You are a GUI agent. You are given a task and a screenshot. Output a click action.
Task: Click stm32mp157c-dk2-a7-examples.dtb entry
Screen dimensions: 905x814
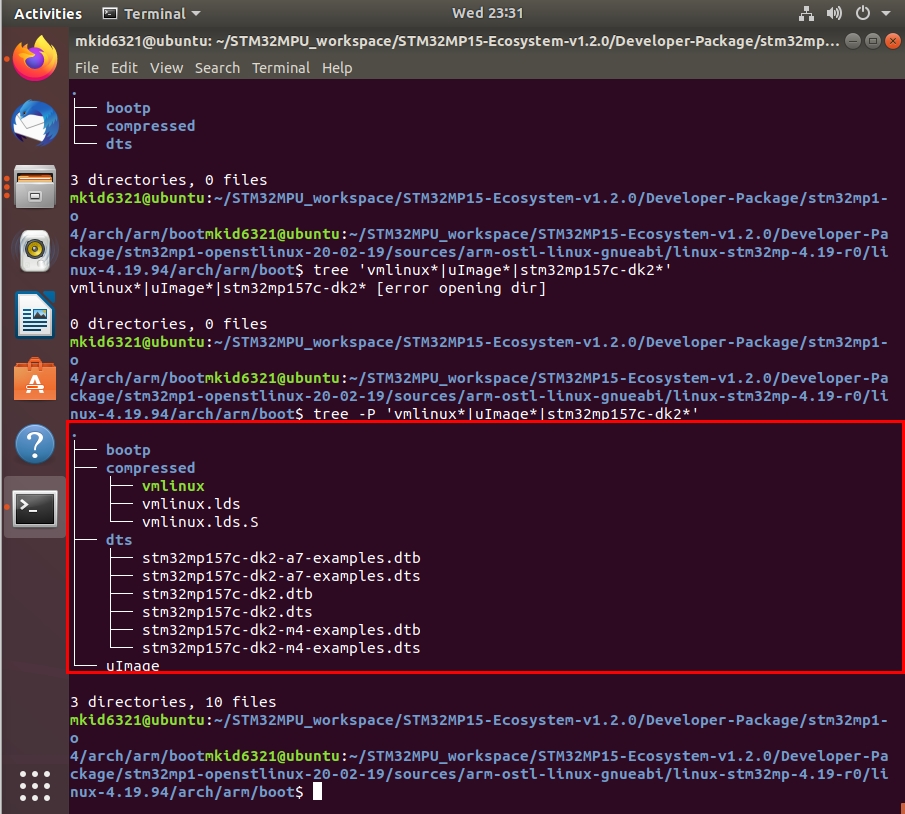pos(281,558)
